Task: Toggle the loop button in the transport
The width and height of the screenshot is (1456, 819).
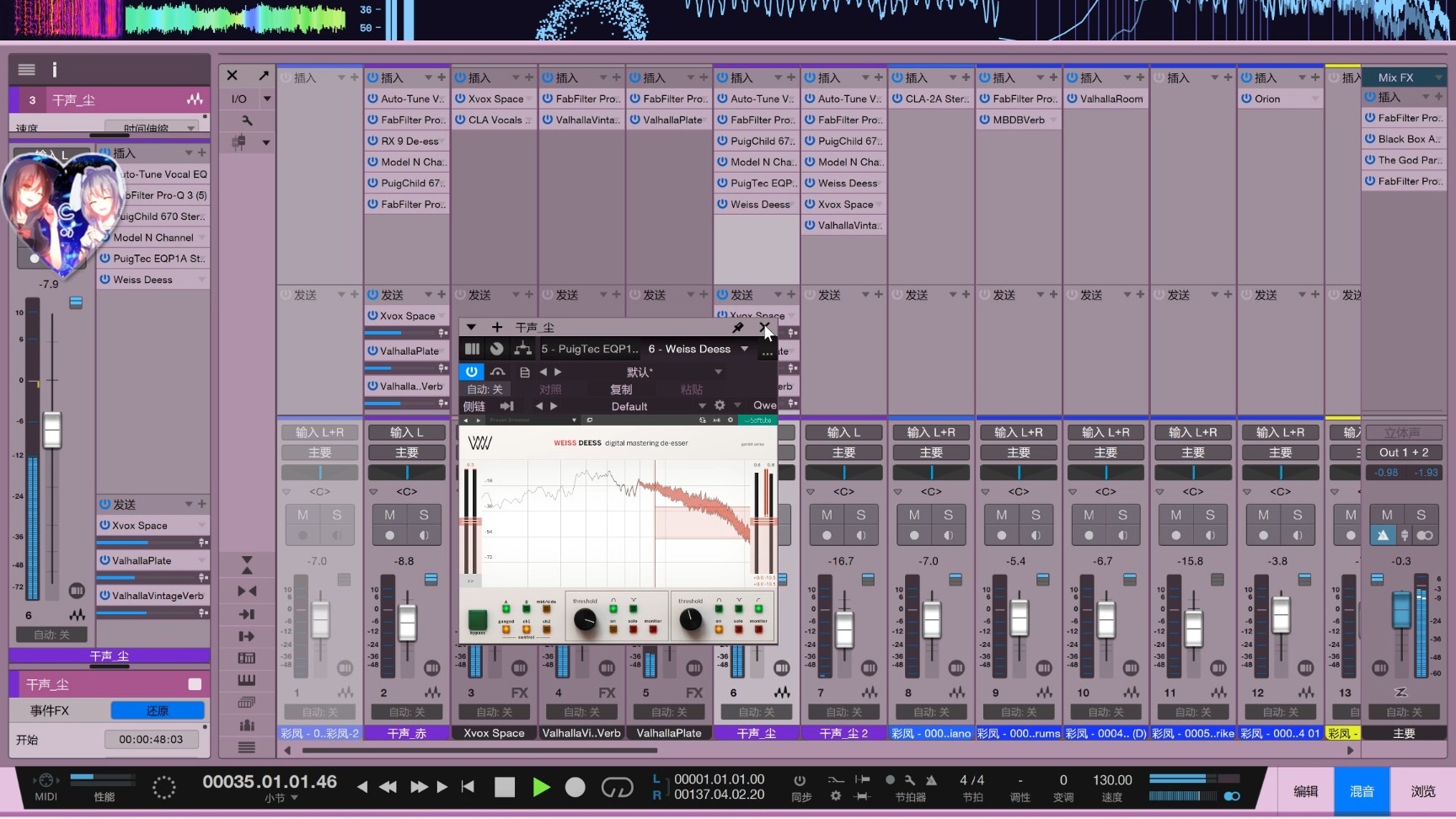Action: click(x=617, y=787)
